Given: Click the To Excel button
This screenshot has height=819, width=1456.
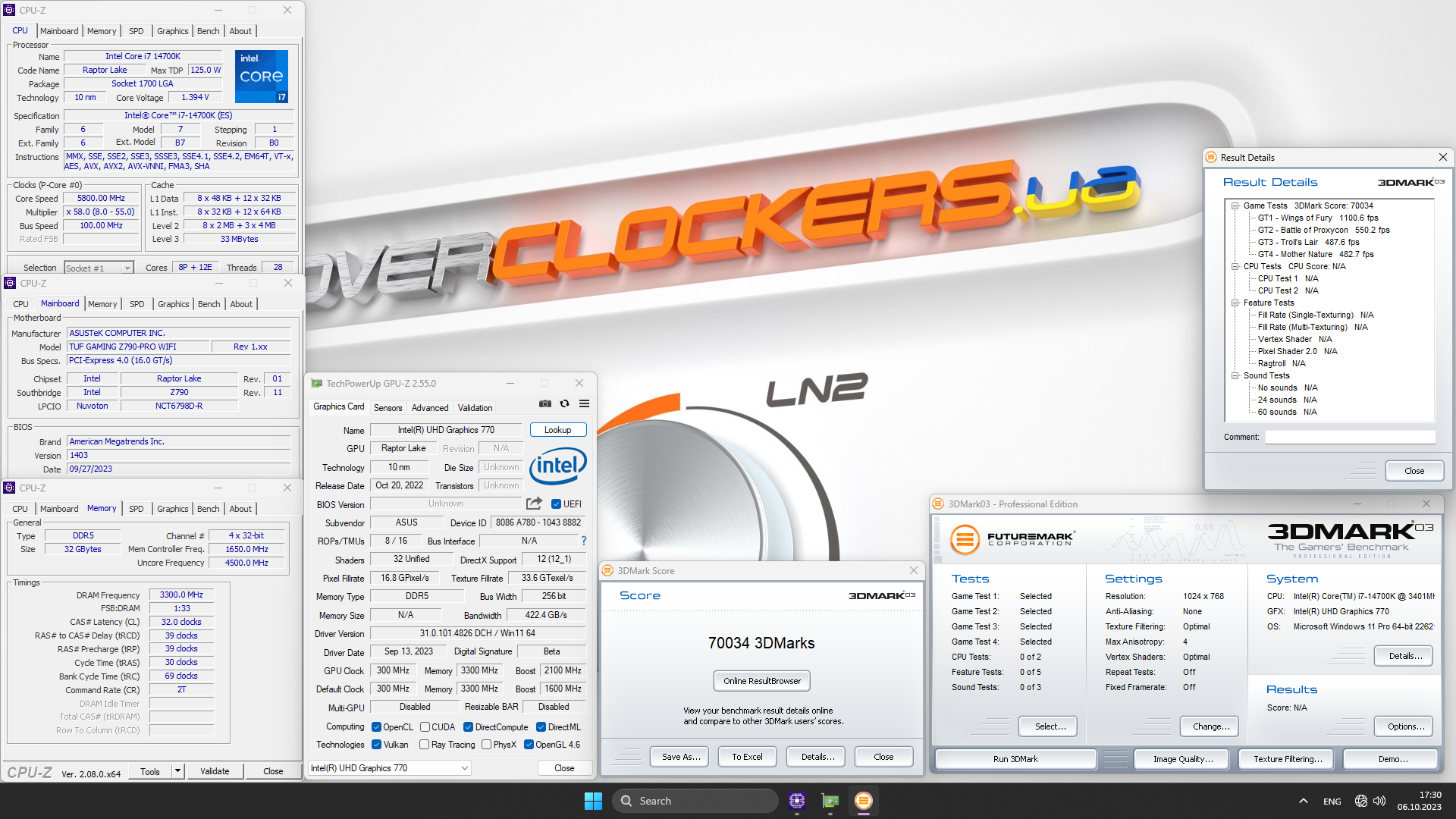Looking at the screenshot, I should 747,757.
